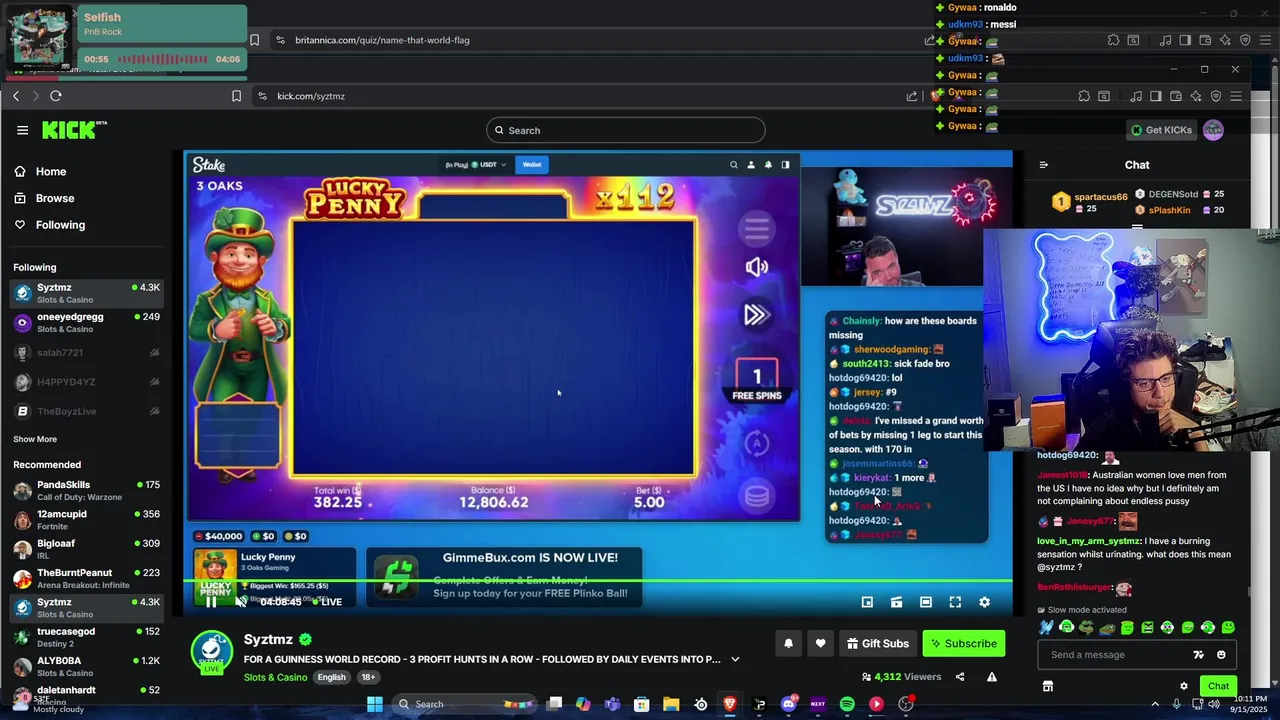Image resolution: width=1280 pixels, height=720 pixels.
Task: Open extensions icon in Kick browser toolbar
Action: 1084,96
